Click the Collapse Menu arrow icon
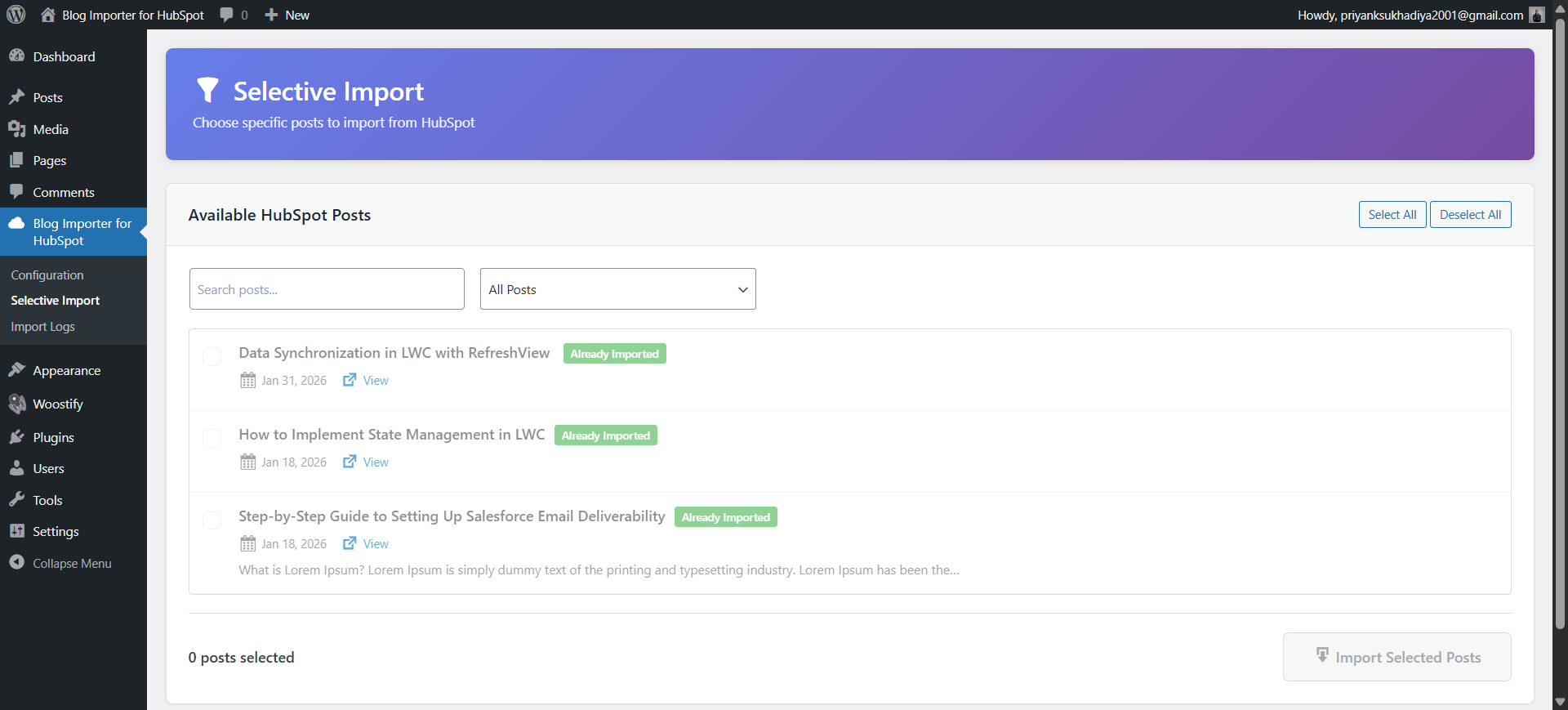Viewport: 1568px width, 710px height. pos(16,562)
